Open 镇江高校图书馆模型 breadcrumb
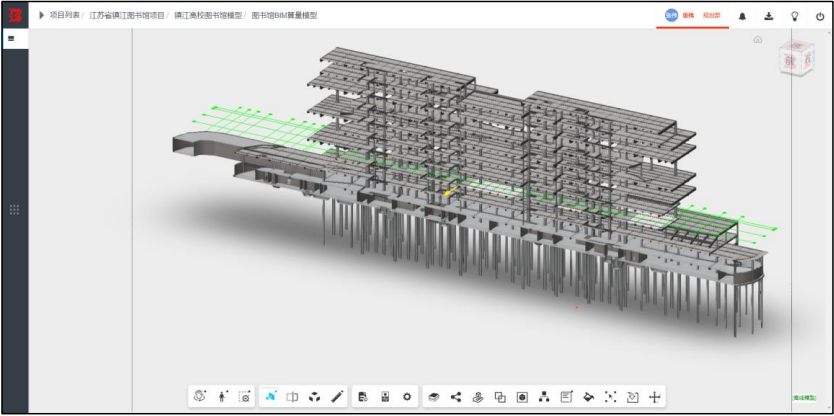Viewport: 834px width, 416px height. (x=208, y=15)
